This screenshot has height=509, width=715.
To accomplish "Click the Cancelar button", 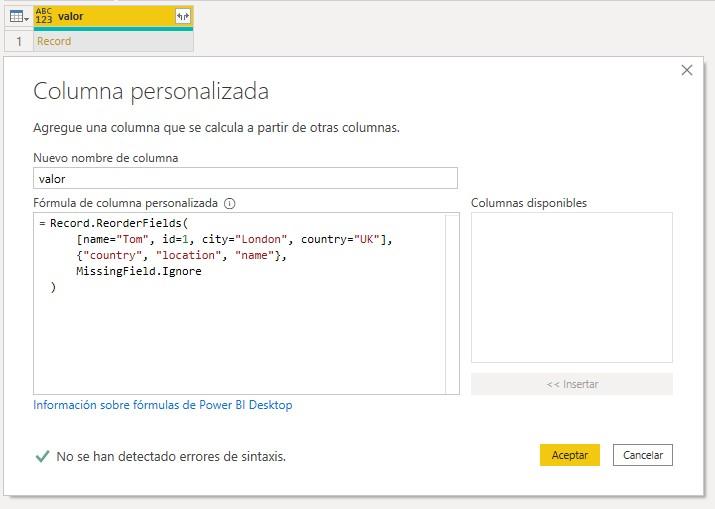I will pos(642,455).
